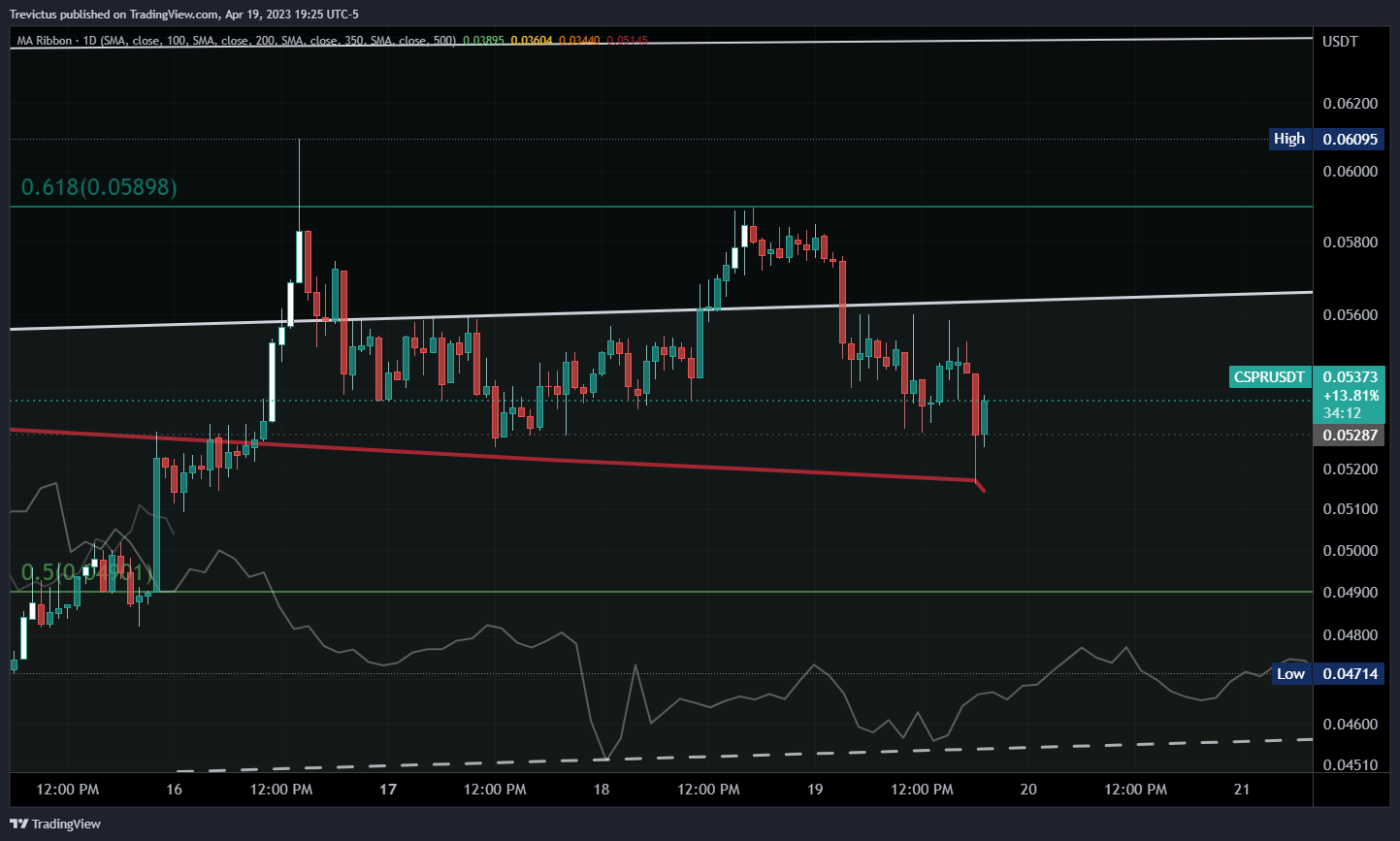The width and height of the screenshot is (1400, 841).
Task: Click the 12:00 PM label between 18 and 19
Action: pos(708,790)
